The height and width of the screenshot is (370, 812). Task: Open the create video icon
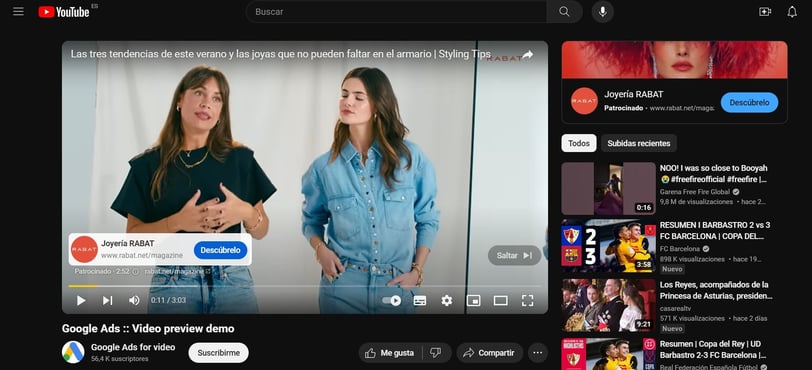click(x=765, y=11)
